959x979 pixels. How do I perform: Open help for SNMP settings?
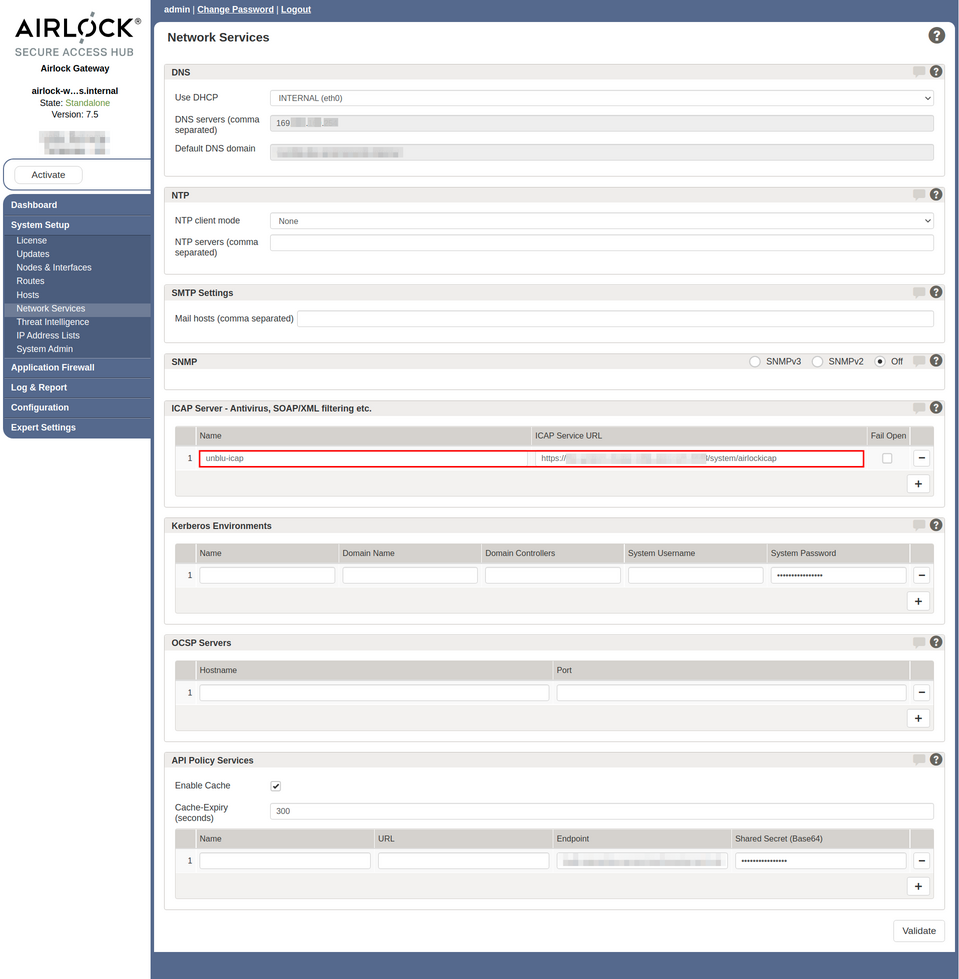tap(936, 361)
